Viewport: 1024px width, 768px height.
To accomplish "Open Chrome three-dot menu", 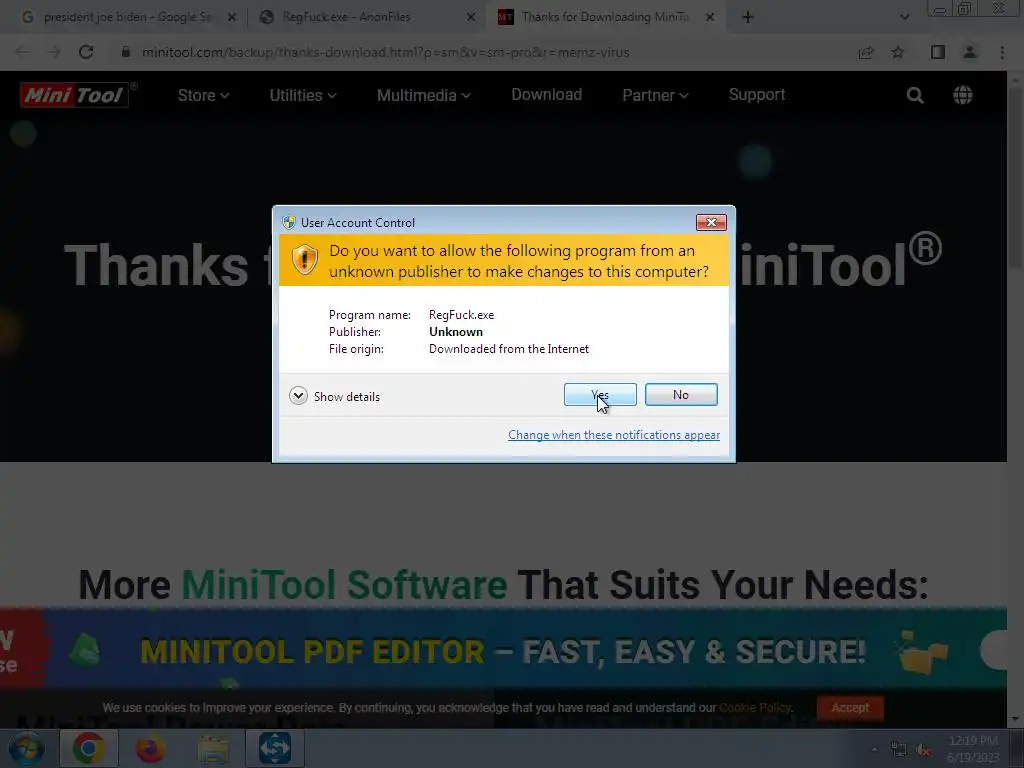I will (x=1002, y=52).
